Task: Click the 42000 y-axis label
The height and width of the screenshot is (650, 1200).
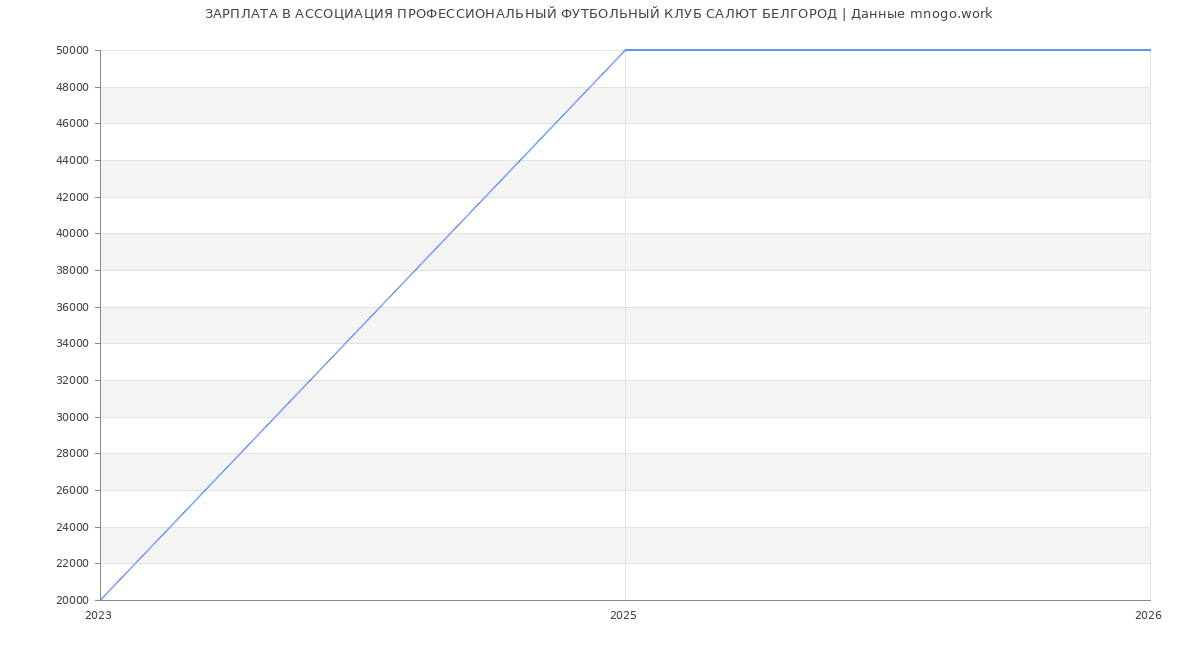Action: pos(73,197)
